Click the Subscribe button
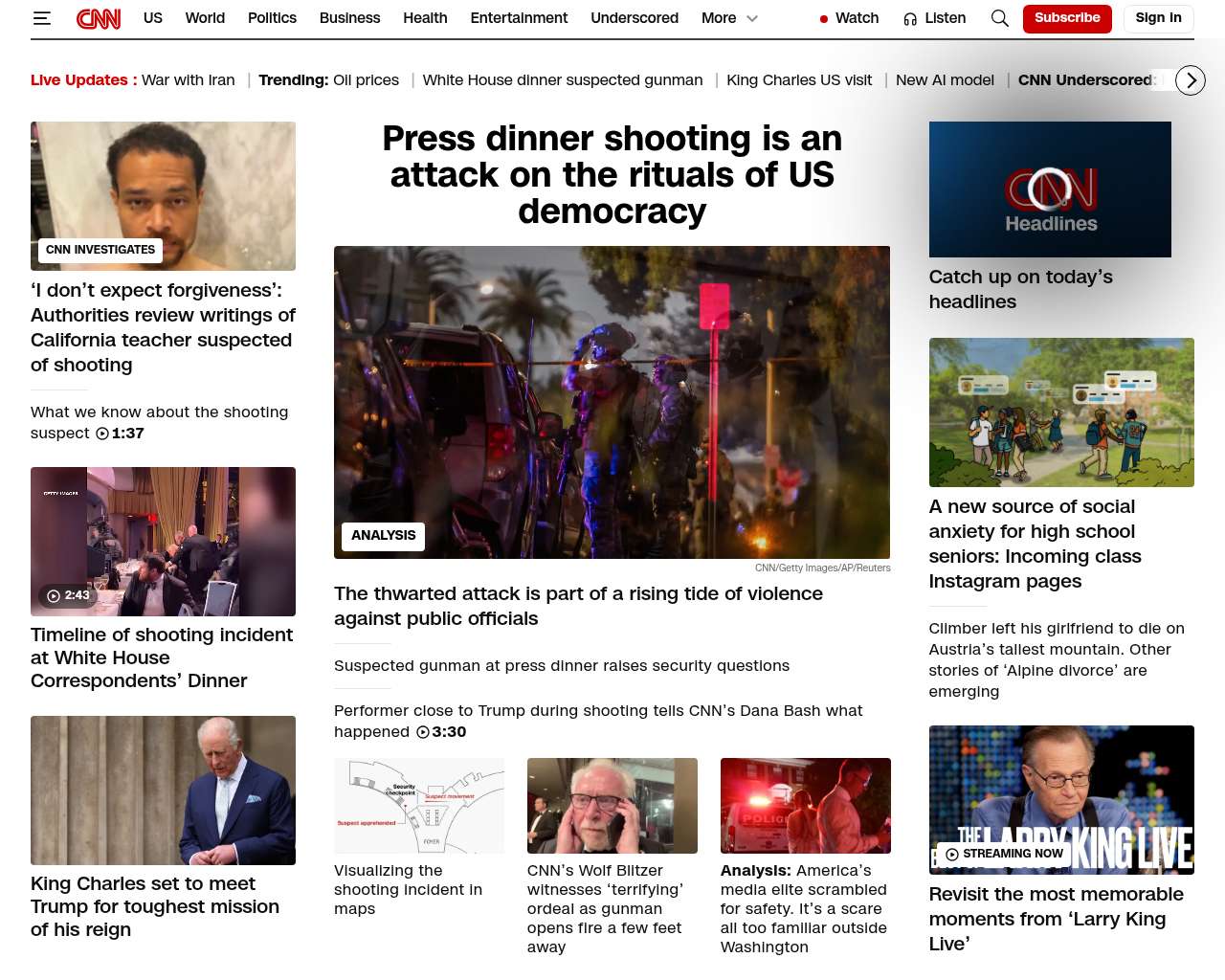This screenshot has height=980, width=1225. [x=1066, y=18]
